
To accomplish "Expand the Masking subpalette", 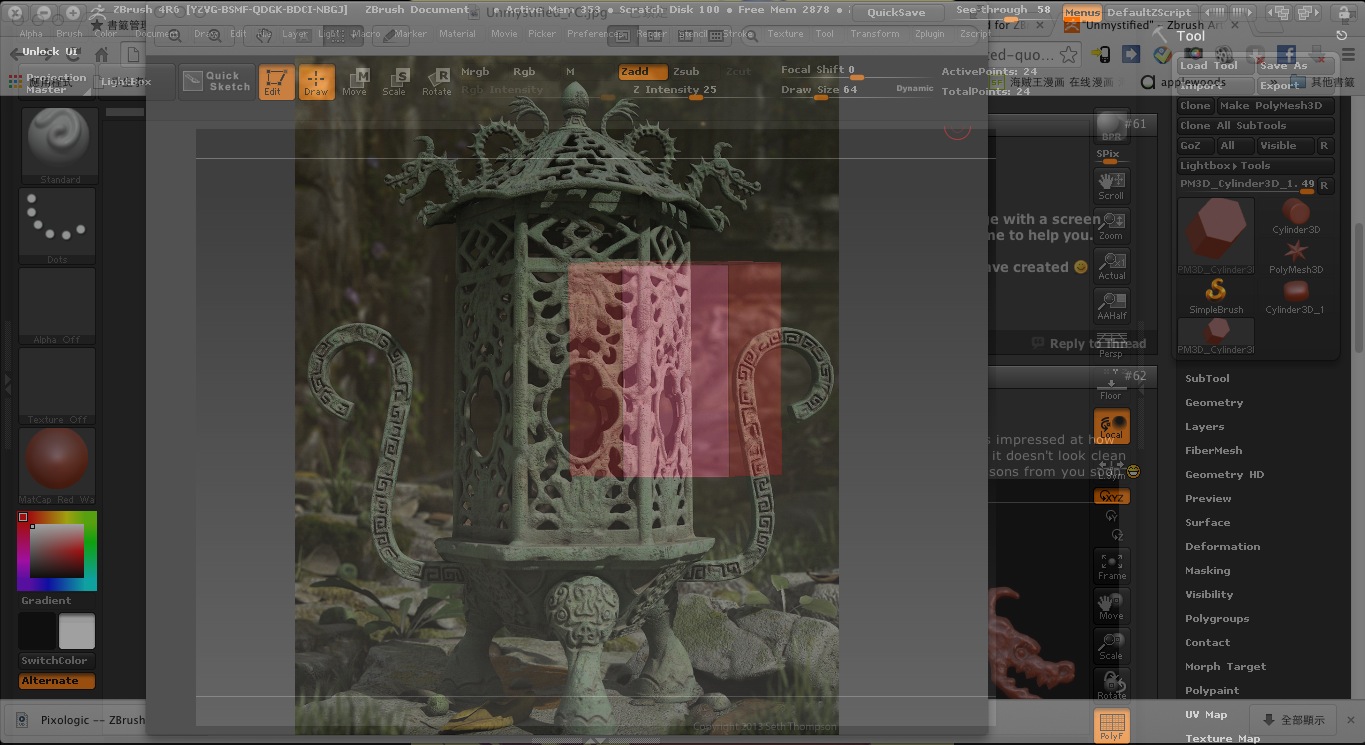I will pyautogui.click(x=1207, y=571).
